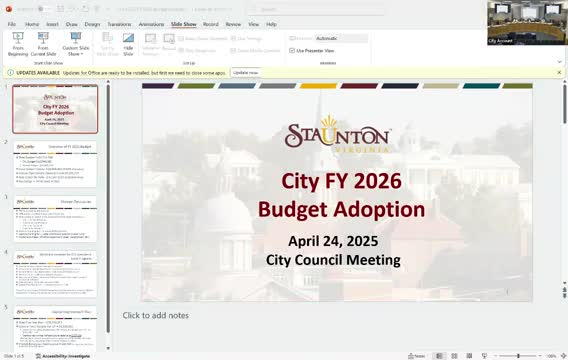The height and width of the screenshot is (360, 568).
Task: Open the View tab
Action: 254,24
